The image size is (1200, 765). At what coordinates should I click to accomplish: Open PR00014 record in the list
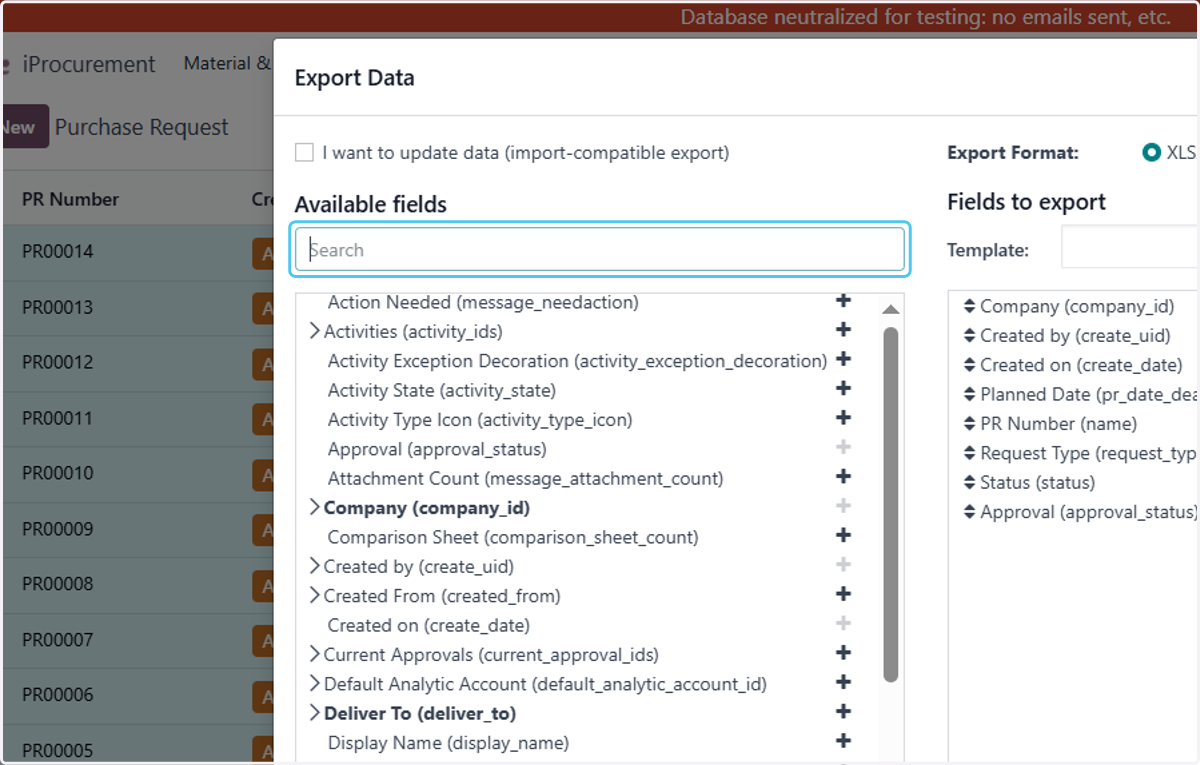pyautogui.click(x=58, y=251)
